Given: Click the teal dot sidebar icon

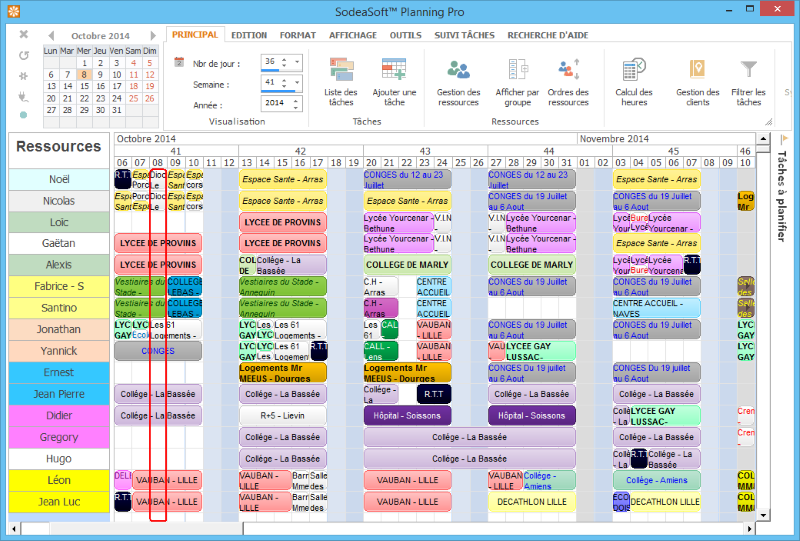Looking at the screenshot, I should pos(23,115).
